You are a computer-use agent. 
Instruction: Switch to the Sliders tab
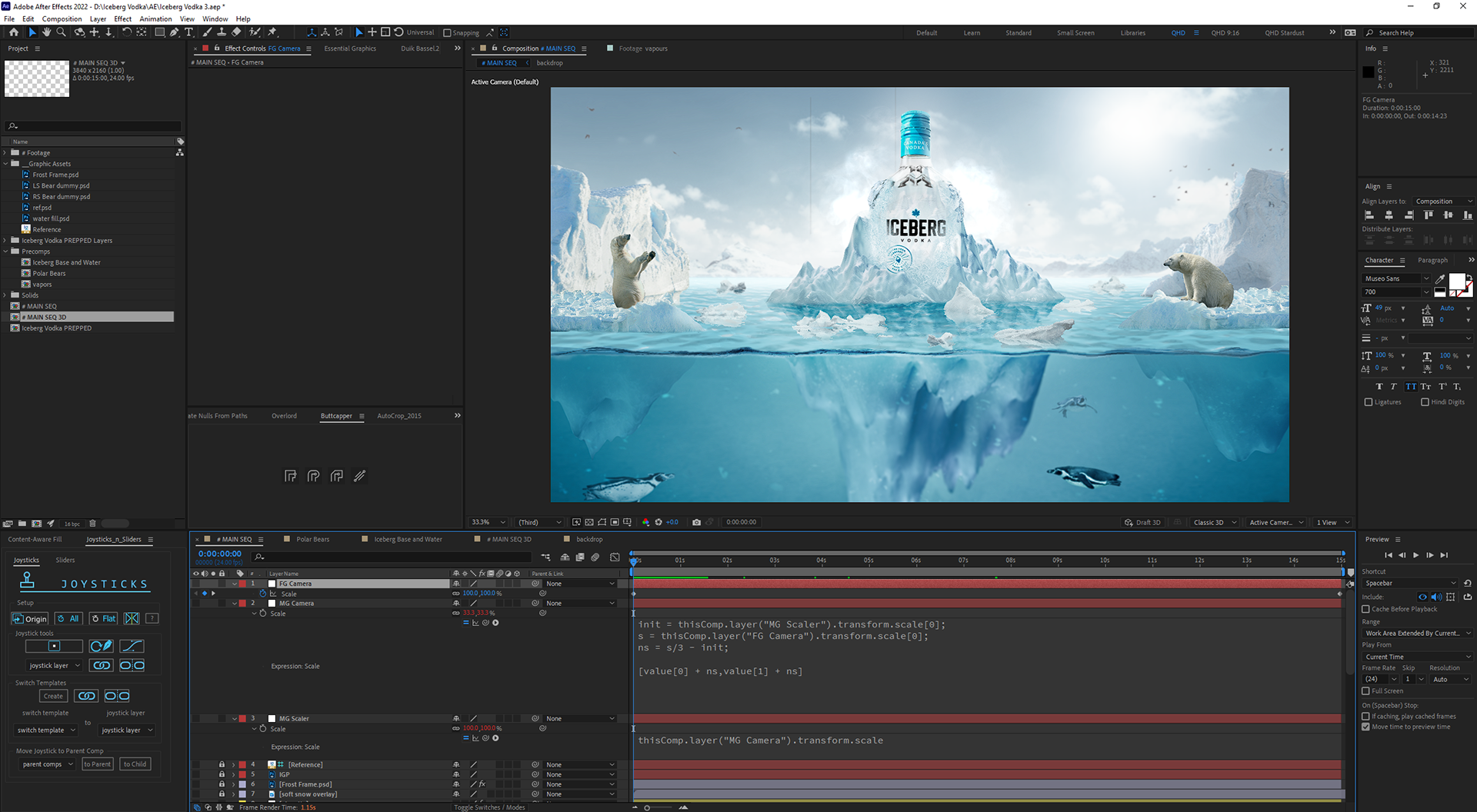point(65,560)
